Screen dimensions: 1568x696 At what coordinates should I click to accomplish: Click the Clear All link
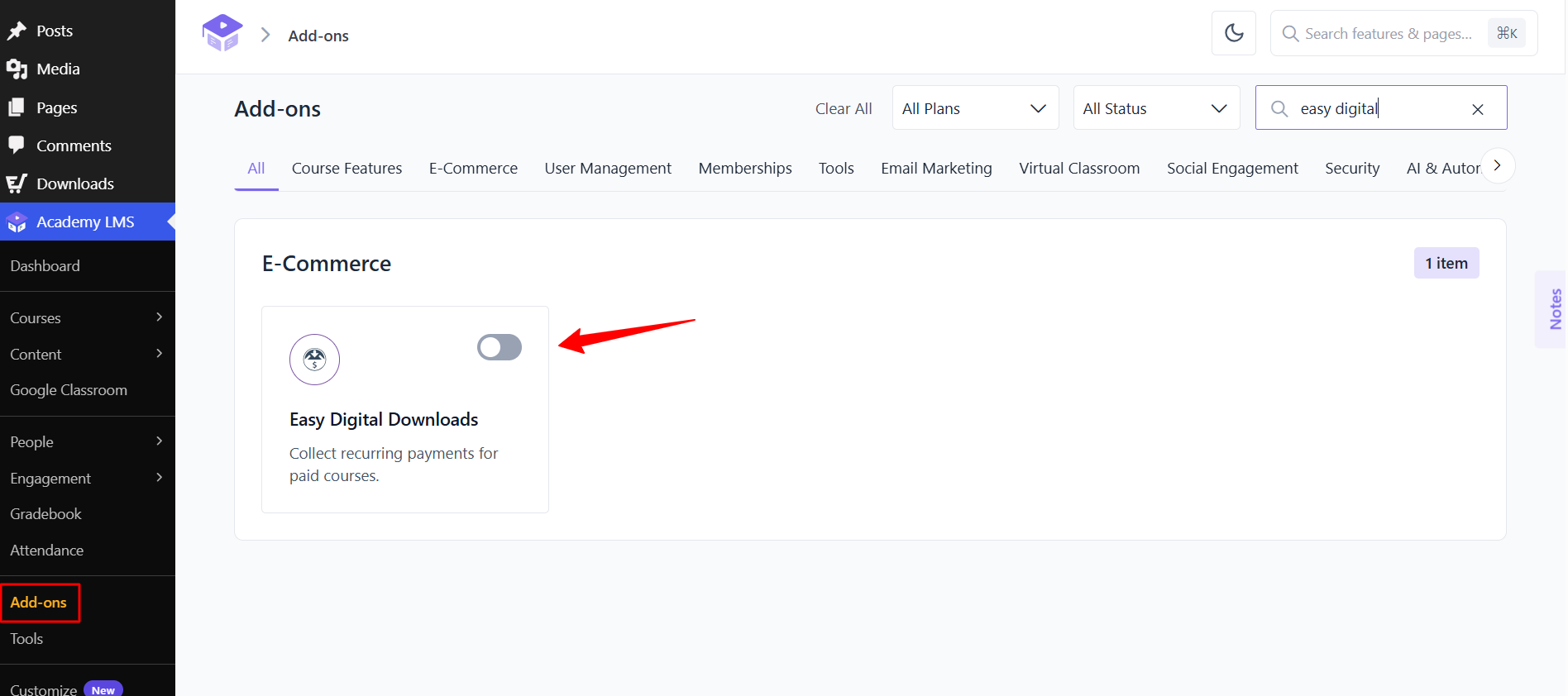(844, 109)
